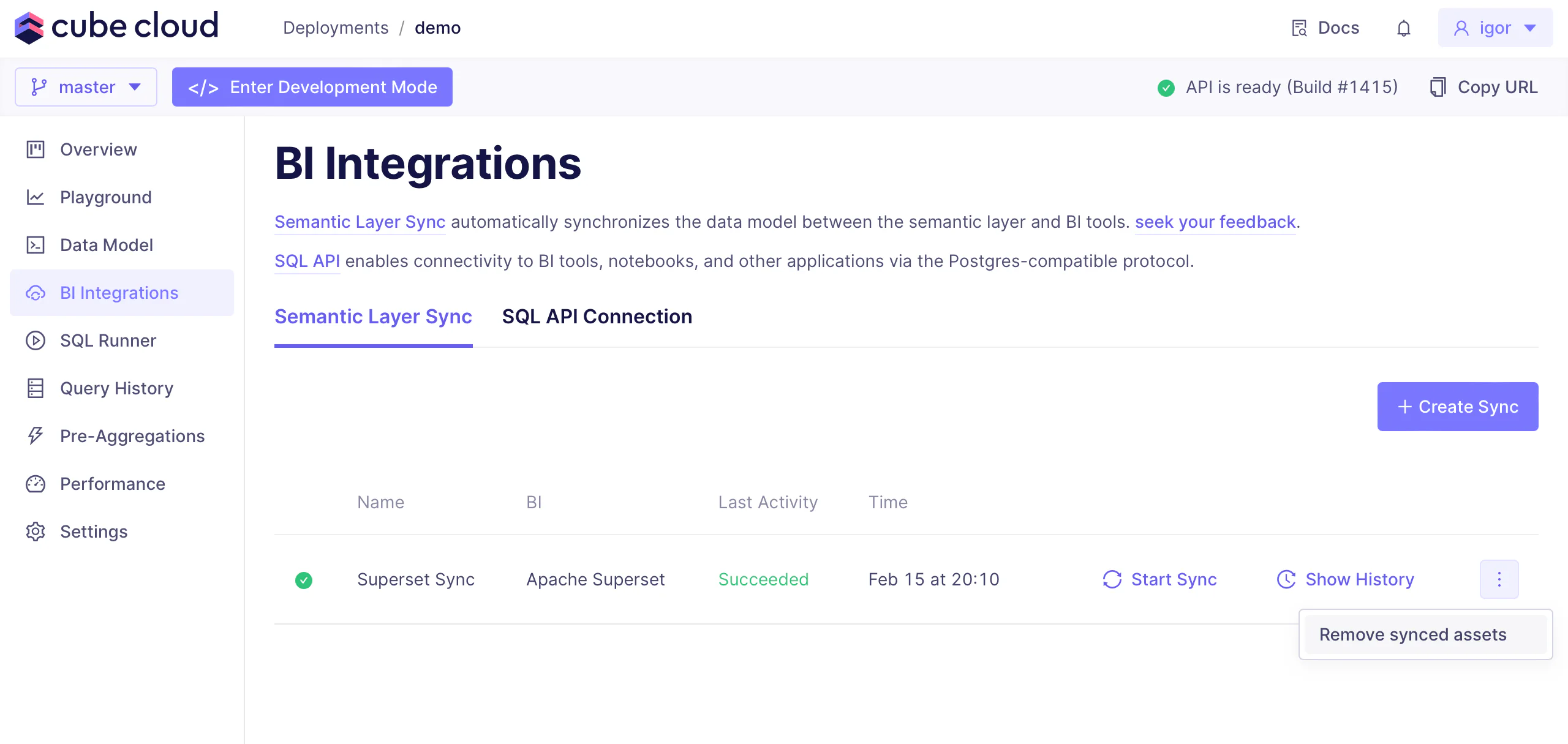Open Settings from the sidebar
The image size is (1568, 744).
tap(93, 532)
